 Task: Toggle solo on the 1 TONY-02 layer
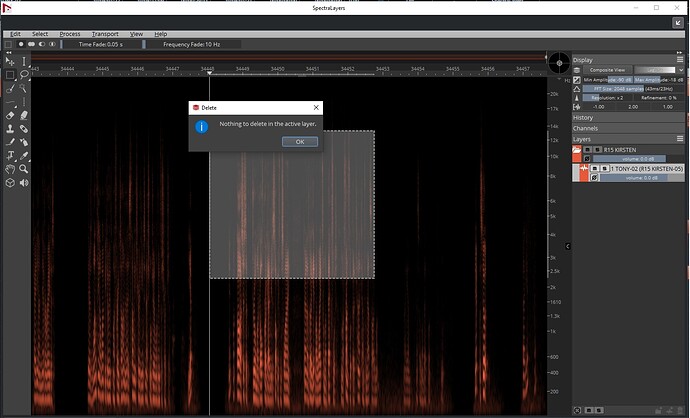(605, 169)
